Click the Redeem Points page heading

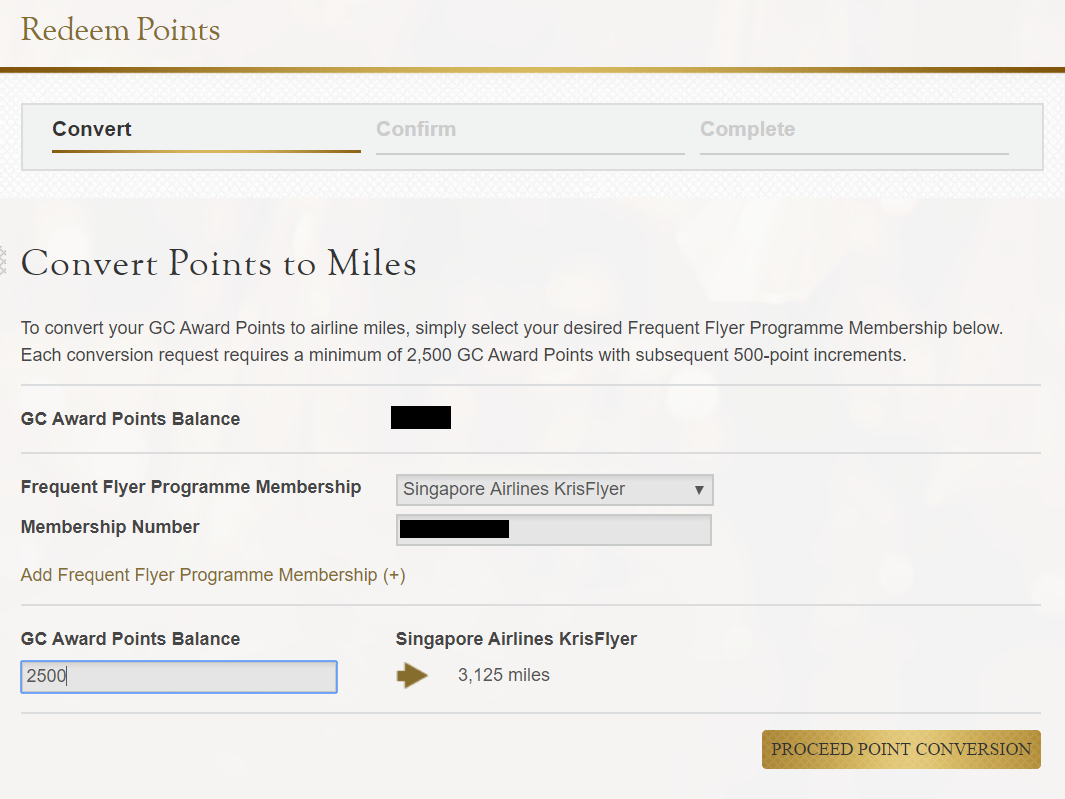(x=120, y=30)
